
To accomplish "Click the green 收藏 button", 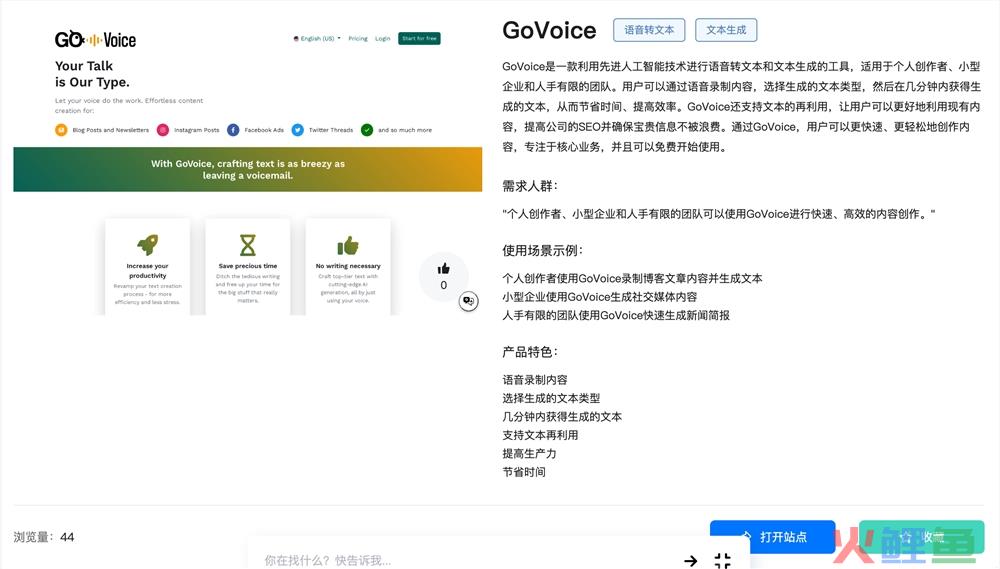I will pos(922,537).
